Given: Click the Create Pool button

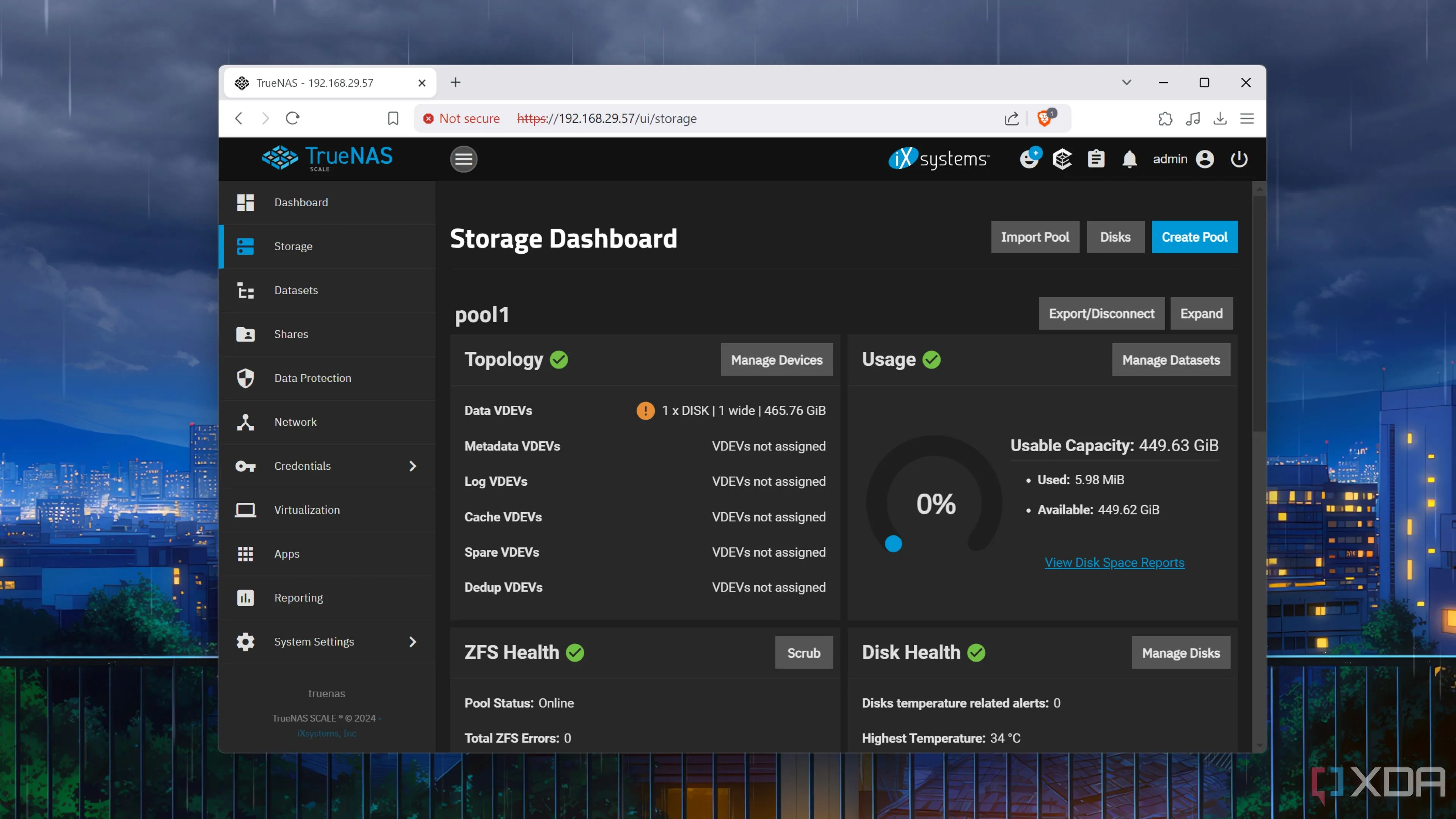Looking at the screenshot, I should click(1194, 237).
